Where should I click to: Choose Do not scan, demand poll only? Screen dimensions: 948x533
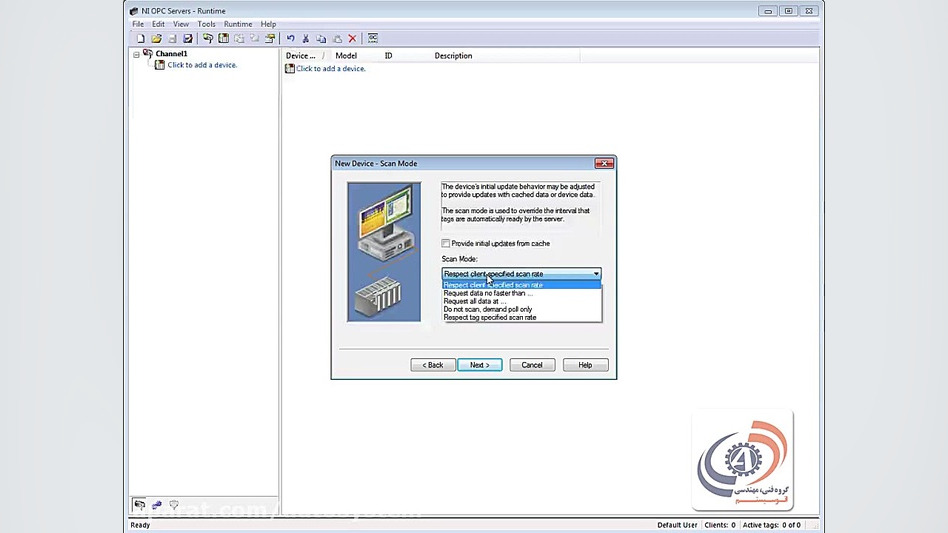coord(522,309)
